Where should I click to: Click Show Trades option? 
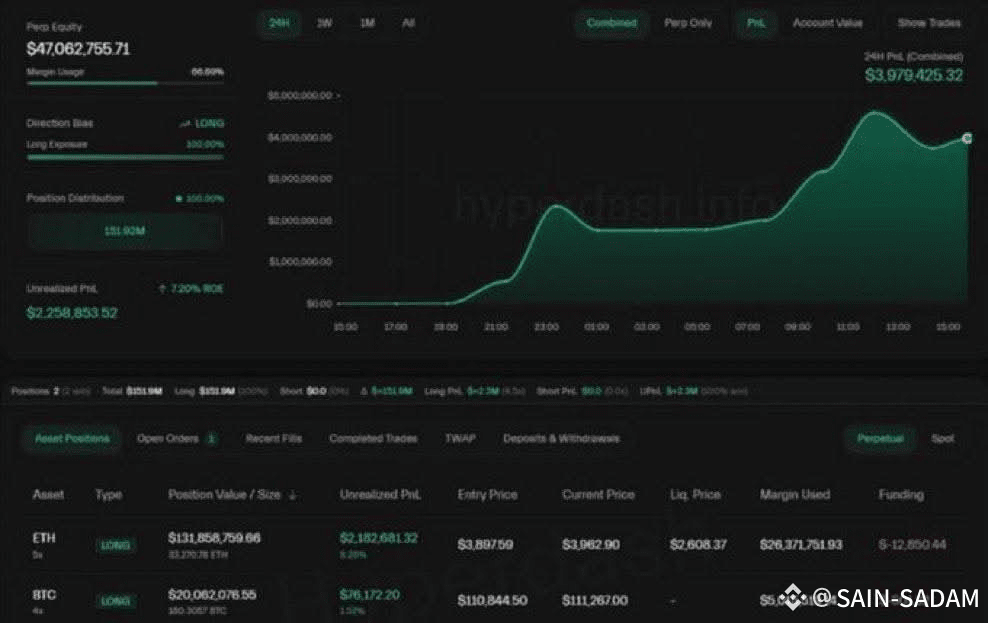click(929, 23)
